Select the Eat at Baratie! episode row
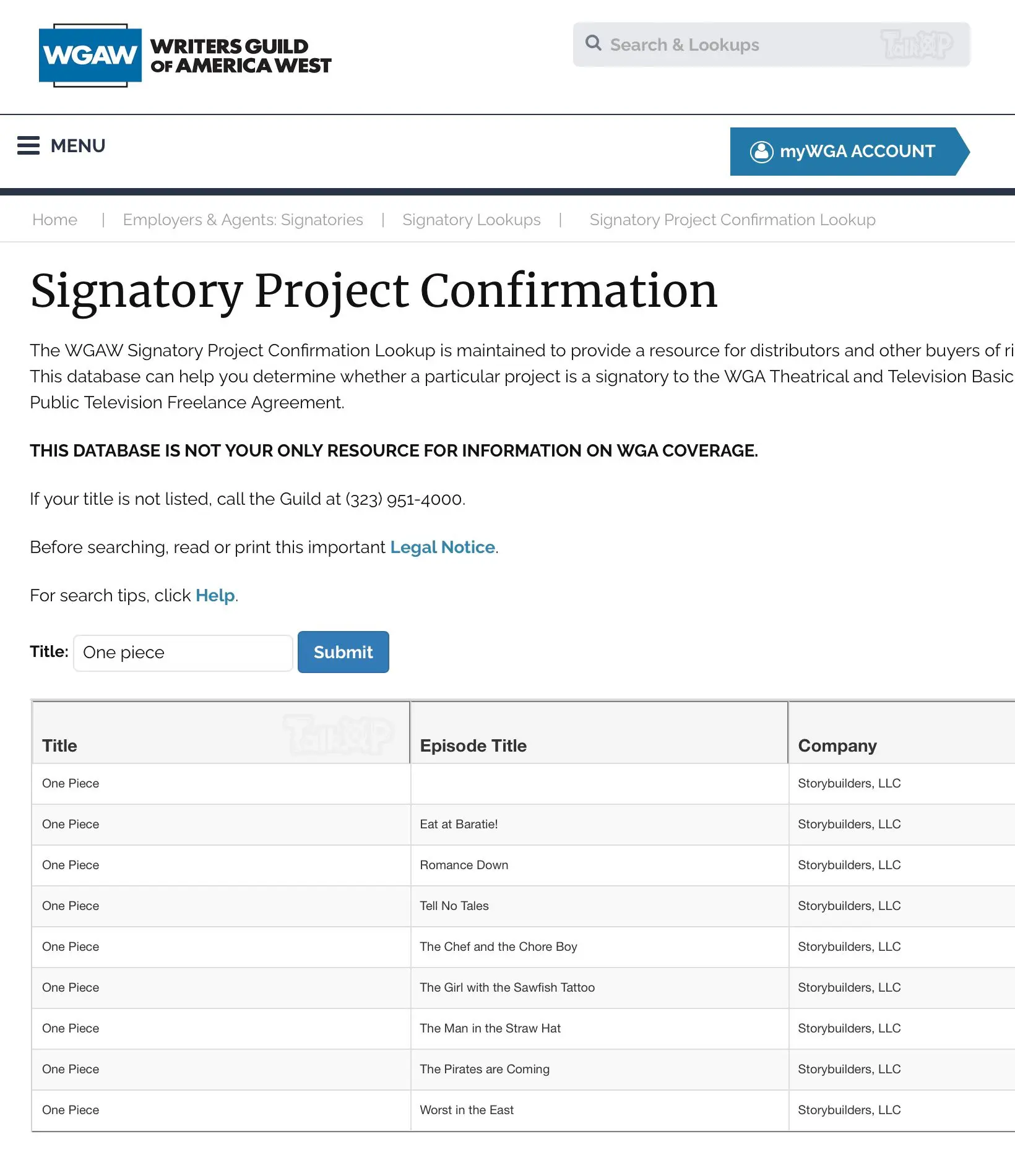 click(x=524, y=825)
